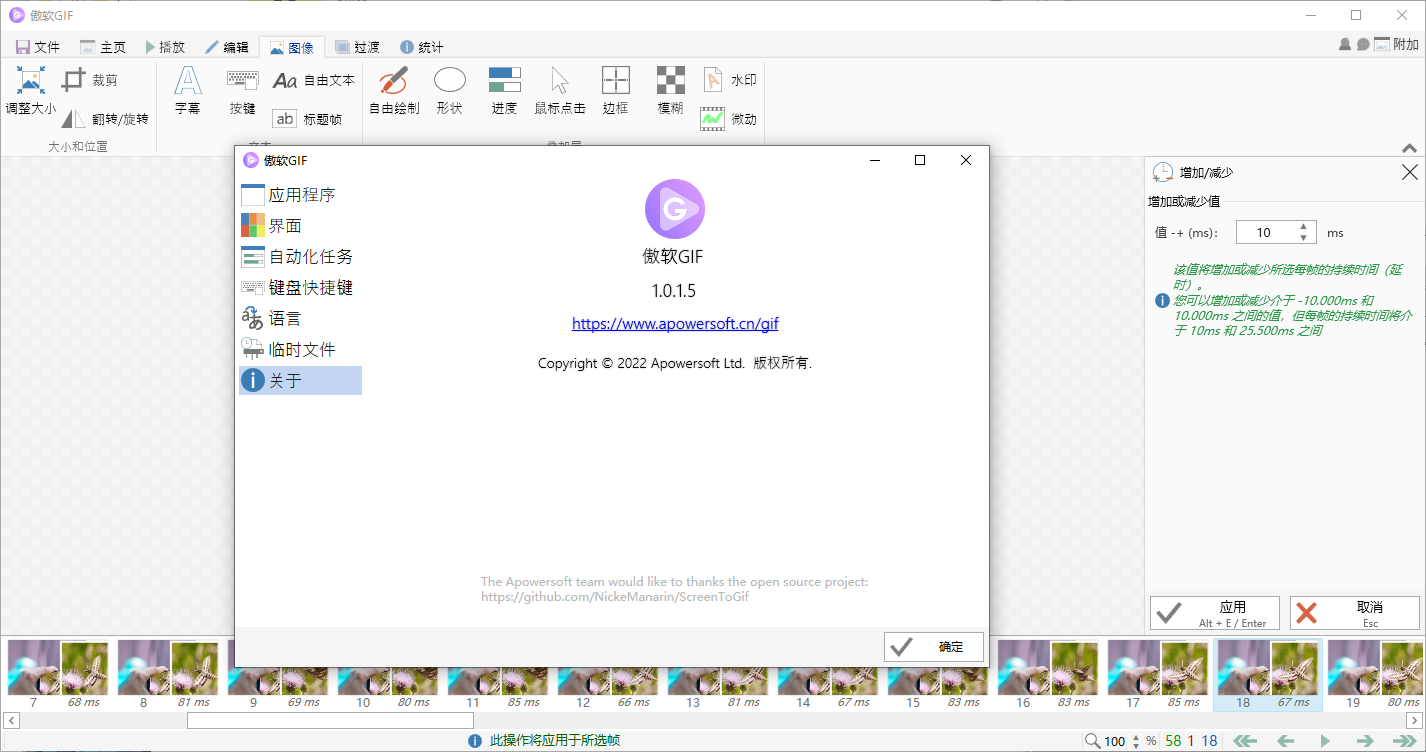Click the info icon in the status bar
Viewport: 1426px width, 752px height.
coord(475,741)
